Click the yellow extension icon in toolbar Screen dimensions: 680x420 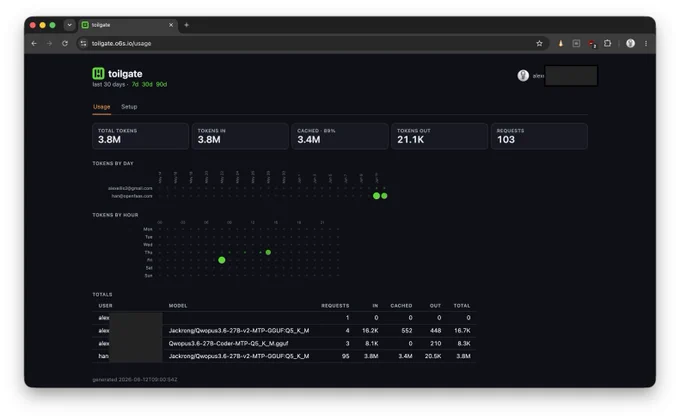[561, 43]
